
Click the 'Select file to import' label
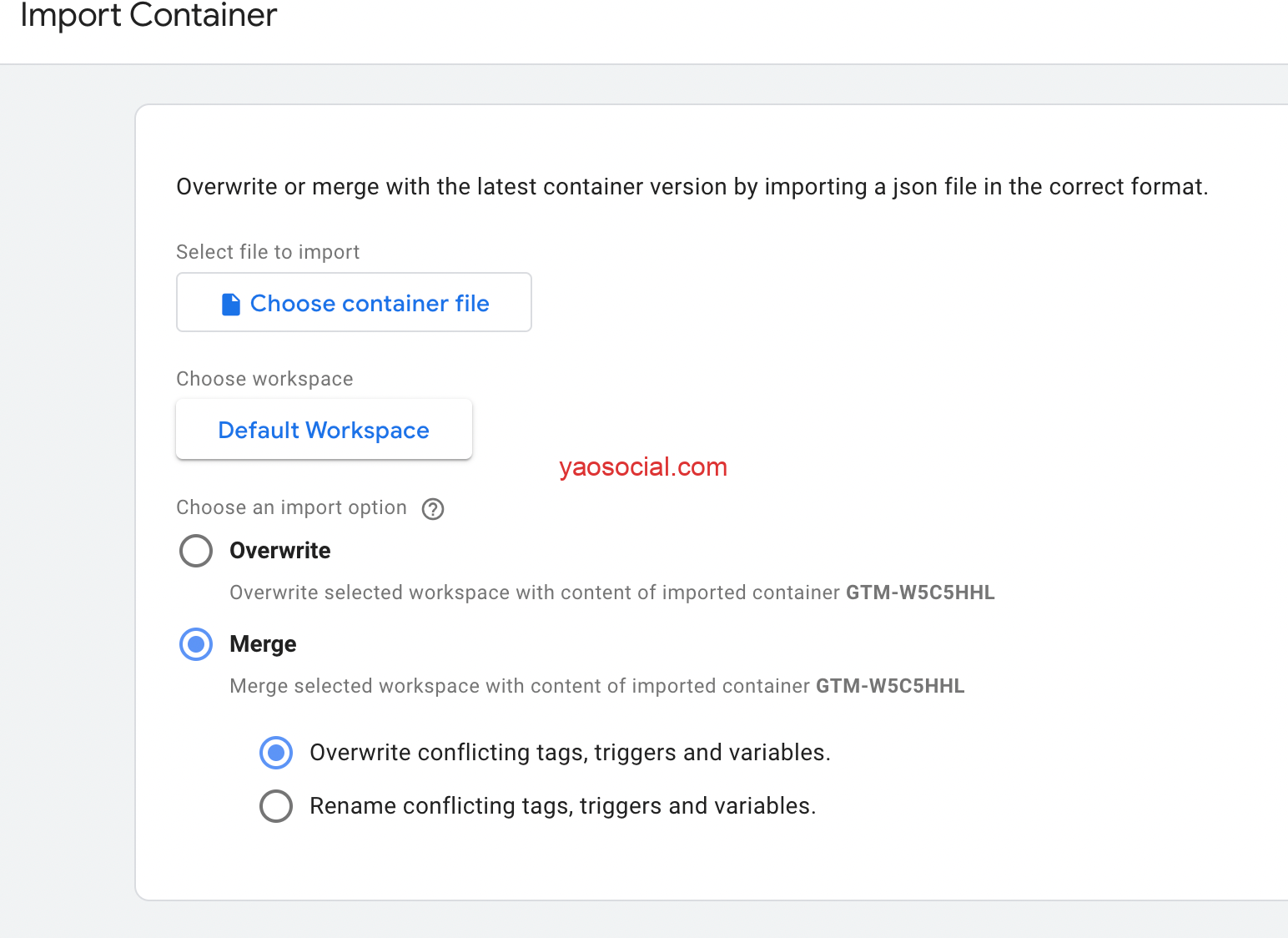[x=268, y=252]
